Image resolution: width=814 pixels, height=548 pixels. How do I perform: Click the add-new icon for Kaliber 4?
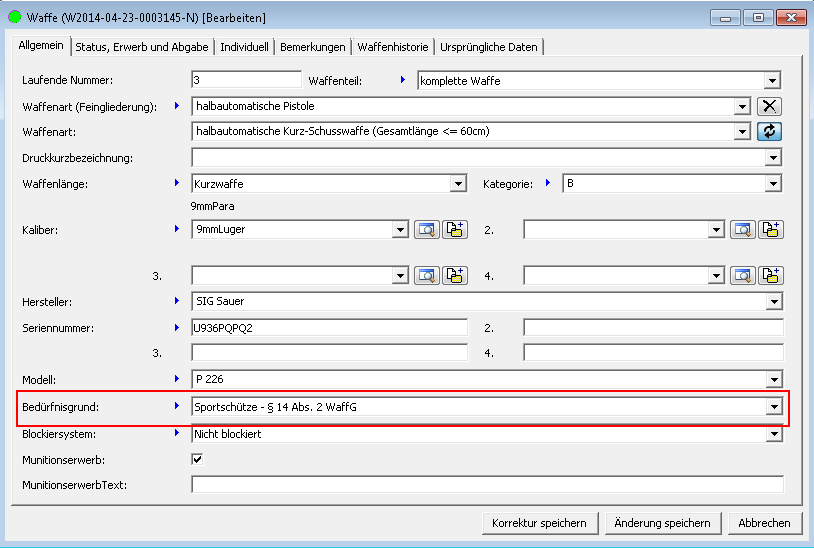click(770, 275)
